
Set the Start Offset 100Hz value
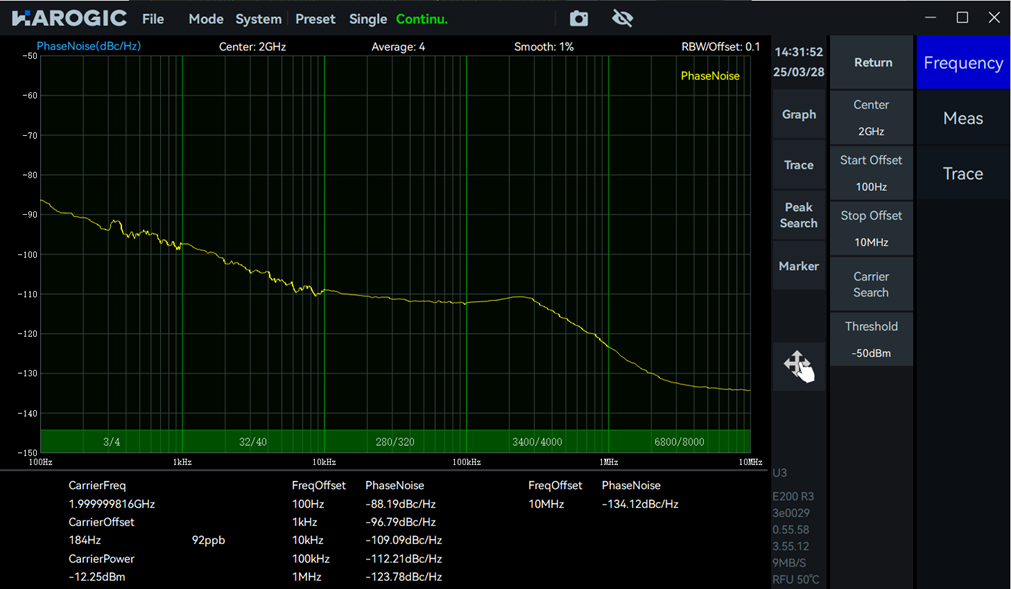(x=871, y=173)
